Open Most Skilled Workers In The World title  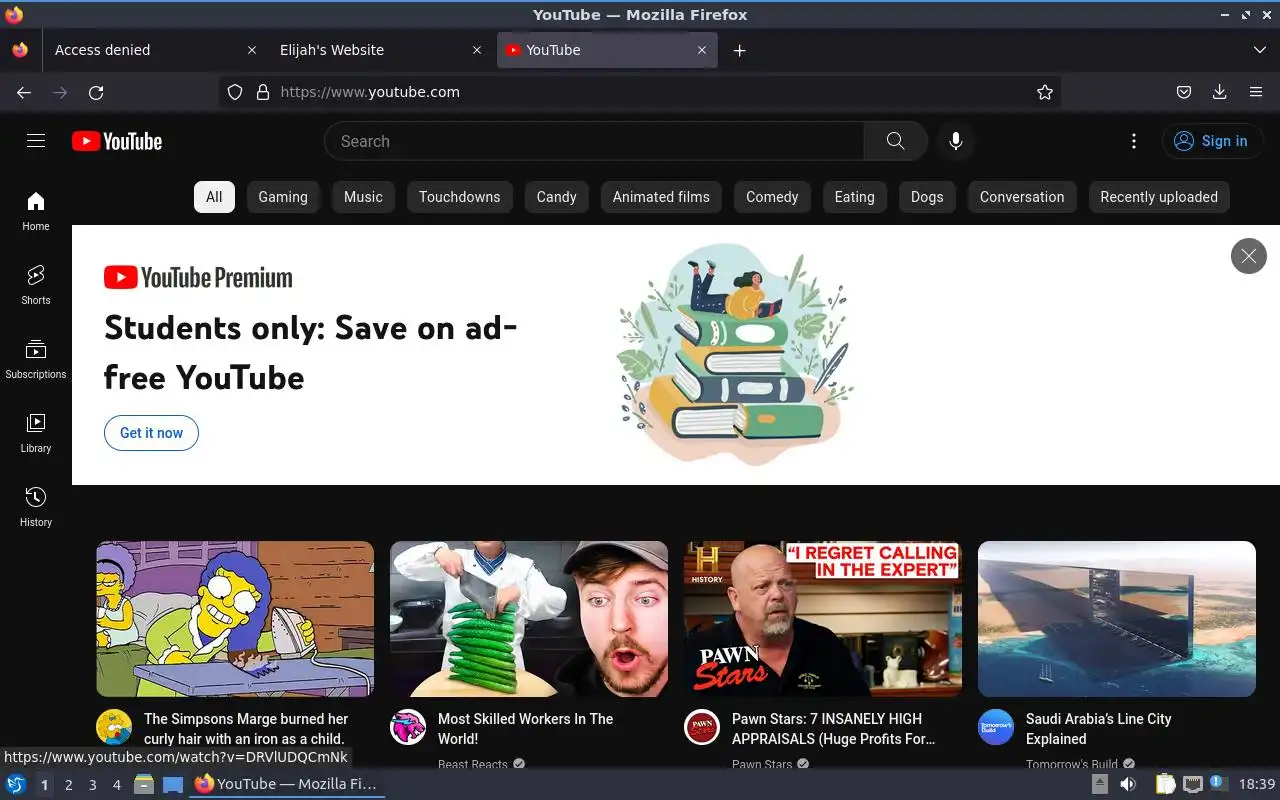pyautogui.click(x=525, y=729)
